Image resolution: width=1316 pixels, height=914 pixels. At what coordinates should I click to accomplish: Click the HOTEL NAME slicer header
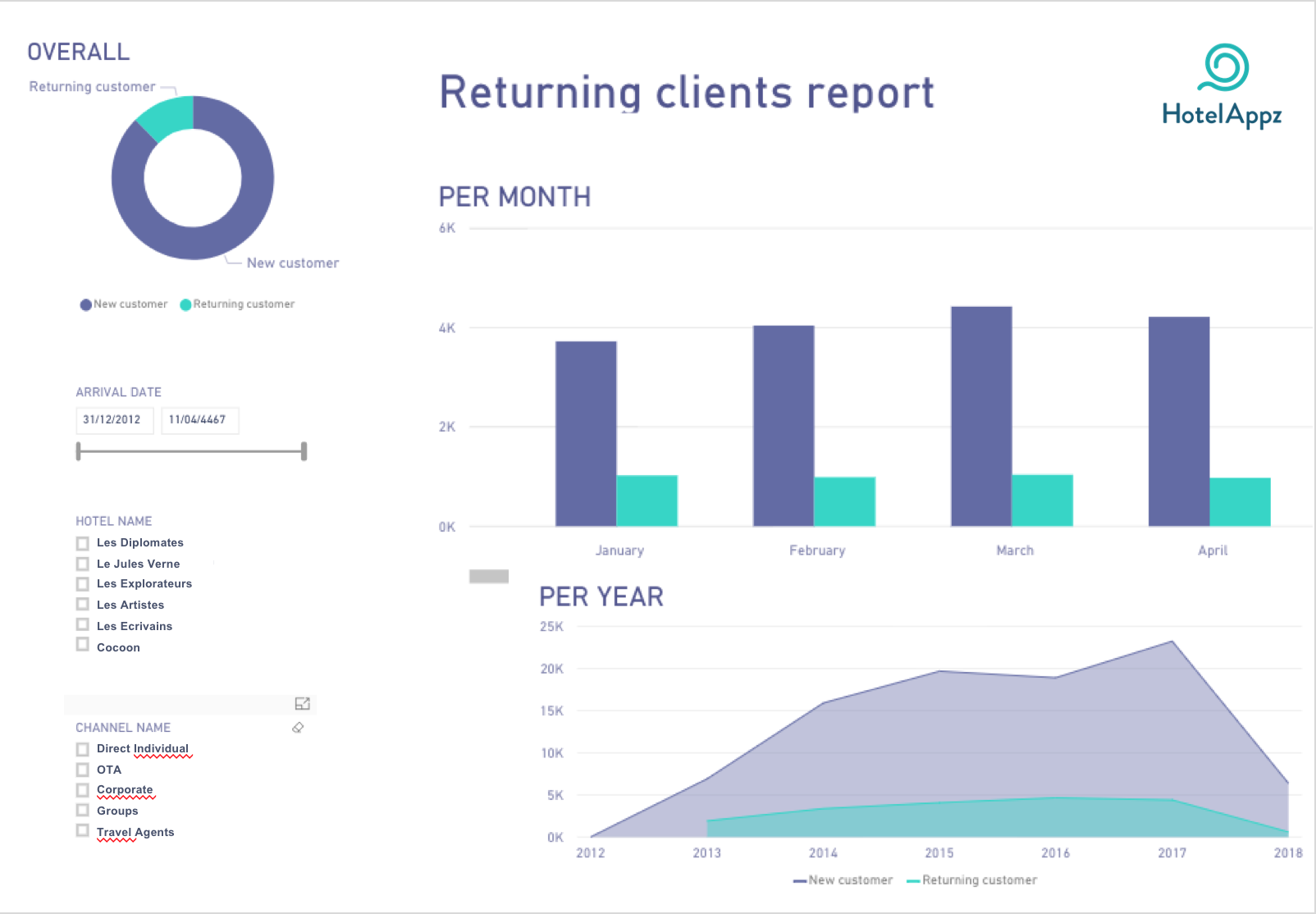(114, 521)
